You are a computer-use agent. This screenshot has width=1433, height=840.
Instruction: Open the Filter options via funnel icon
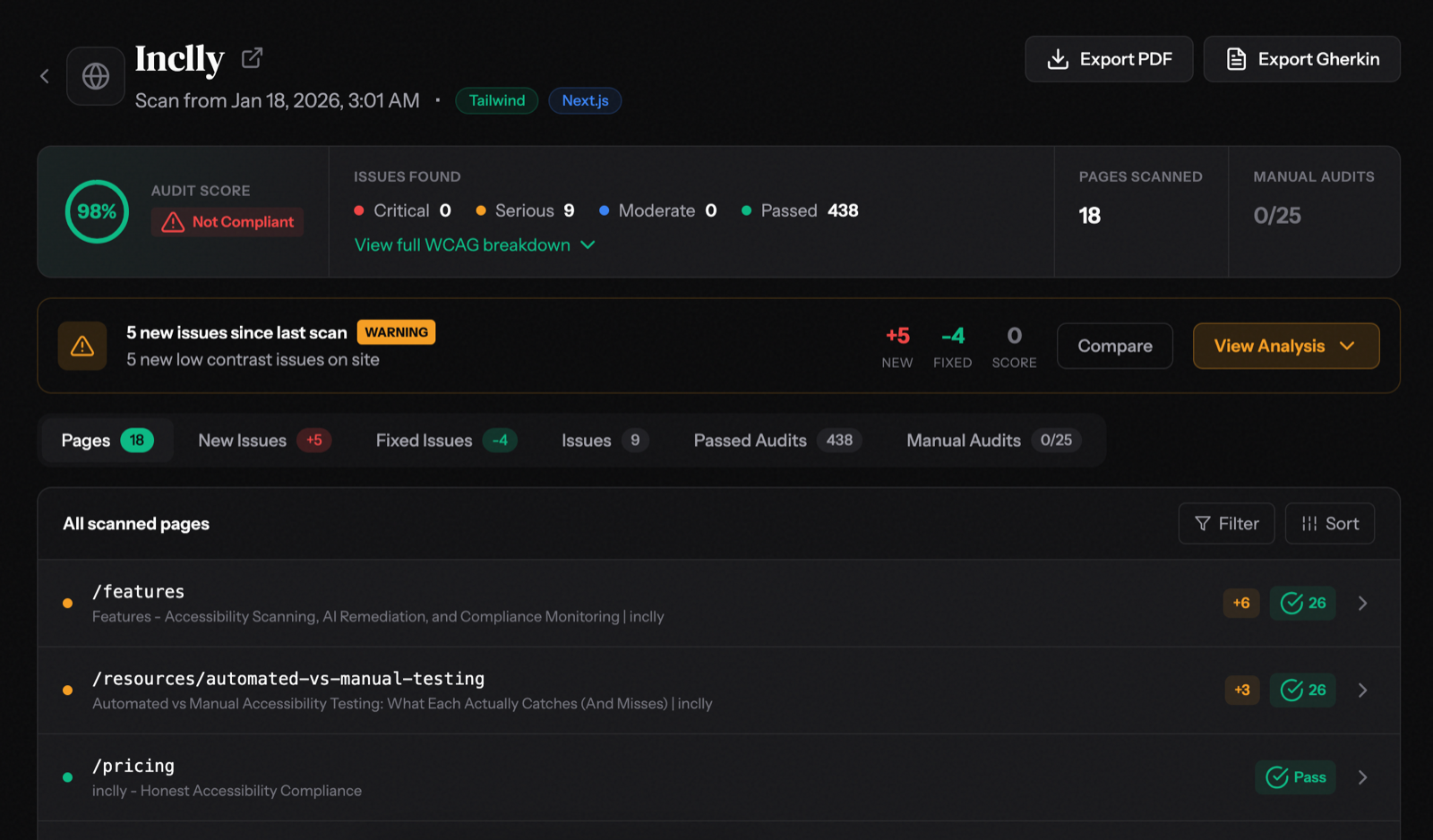(x=1204, y=523)
